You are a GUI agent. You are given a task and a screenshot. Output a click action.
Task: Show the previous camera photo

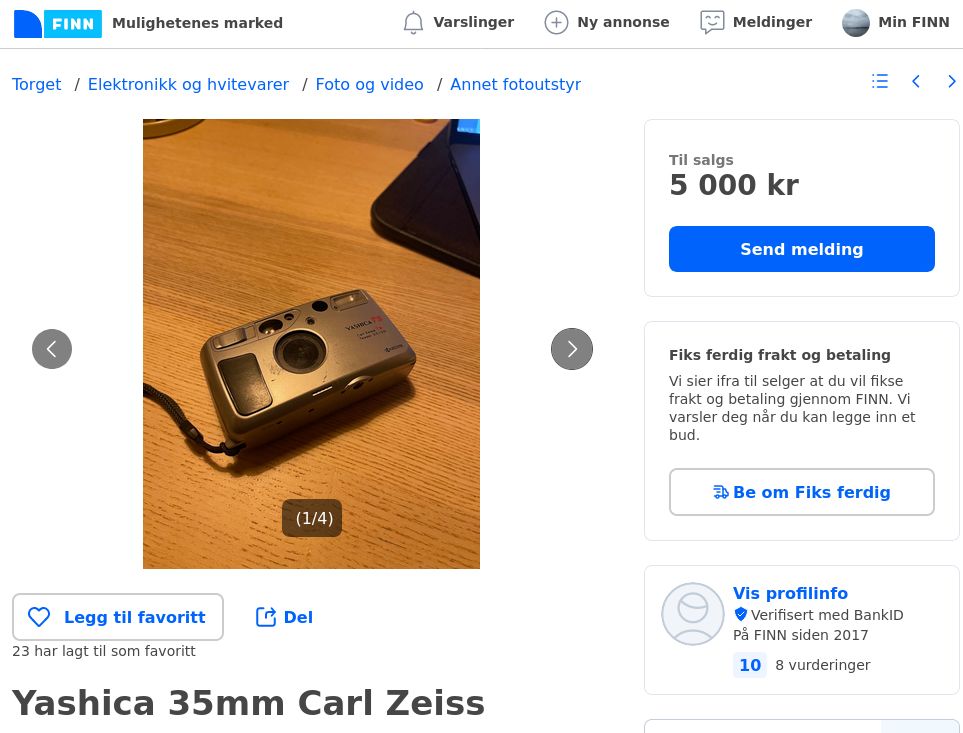click(52, 349)
